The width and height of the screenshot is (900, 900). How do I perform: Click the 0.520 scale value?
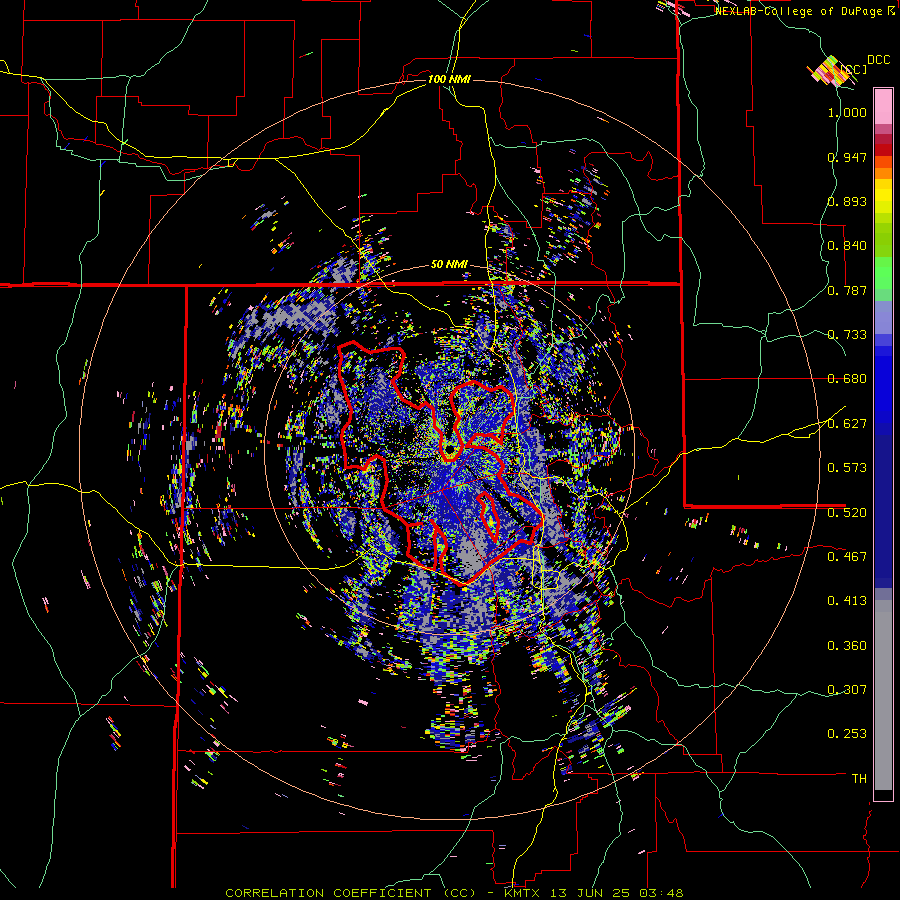[x=847, y=513]
